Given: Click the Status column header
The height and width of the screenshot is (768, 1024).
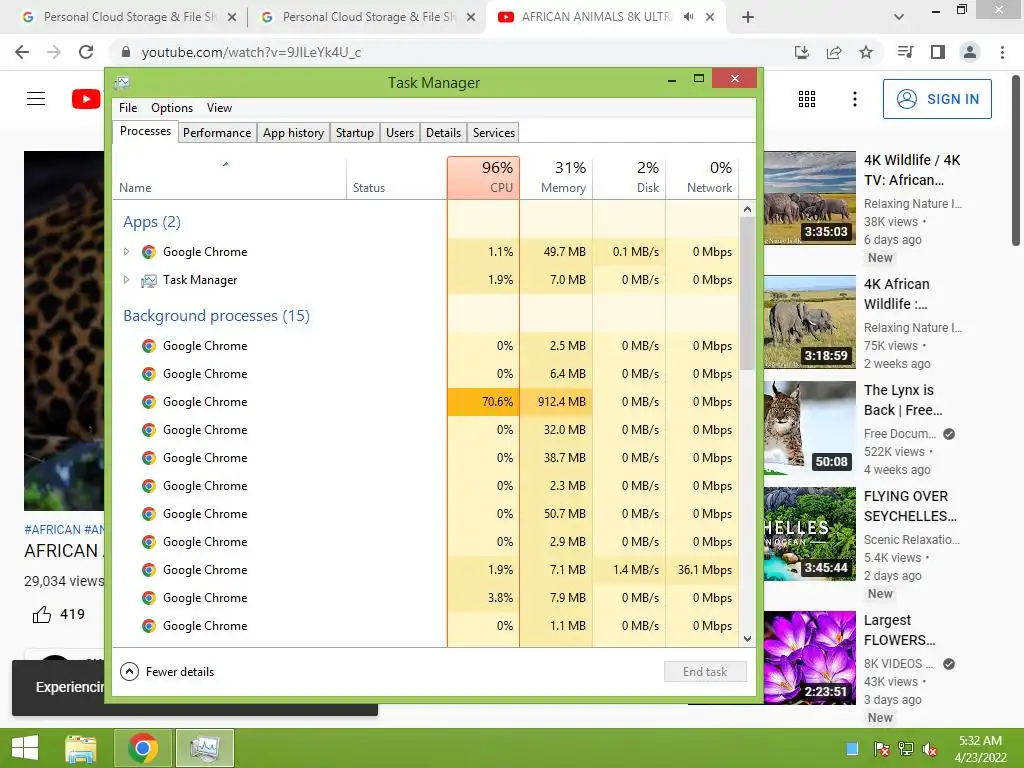Looking at the screenshot, I should 396,177.
